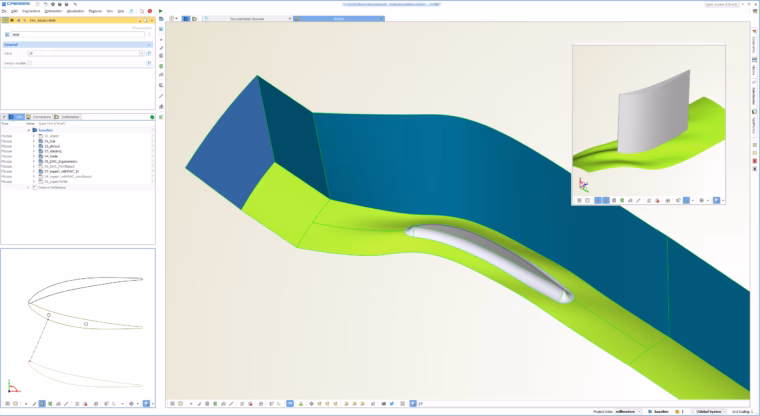Collapse the General section
760x416 pixels.
(x=149, y=45)
